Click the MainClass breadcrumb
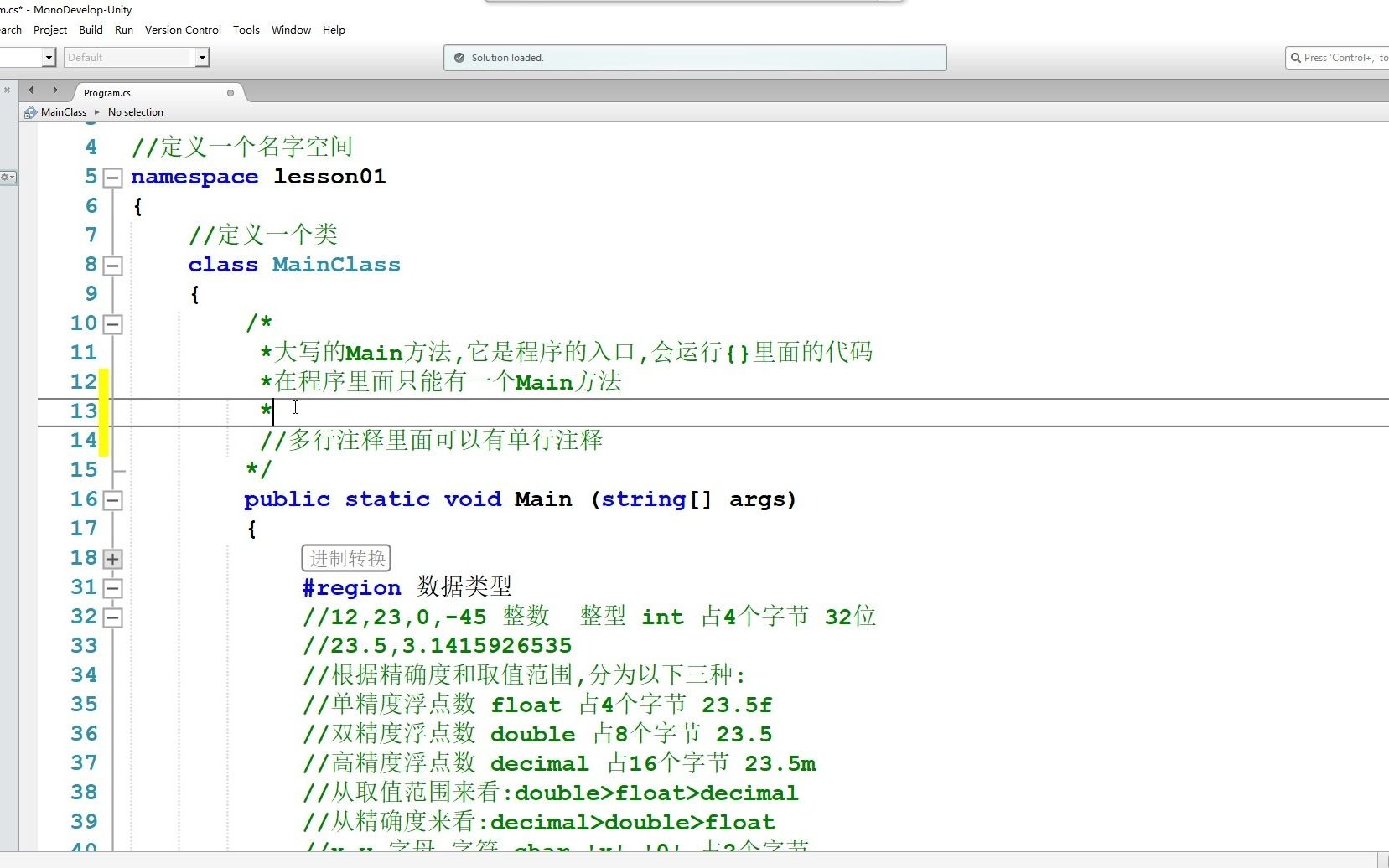 pyautogui.click(x=64, y=112)
